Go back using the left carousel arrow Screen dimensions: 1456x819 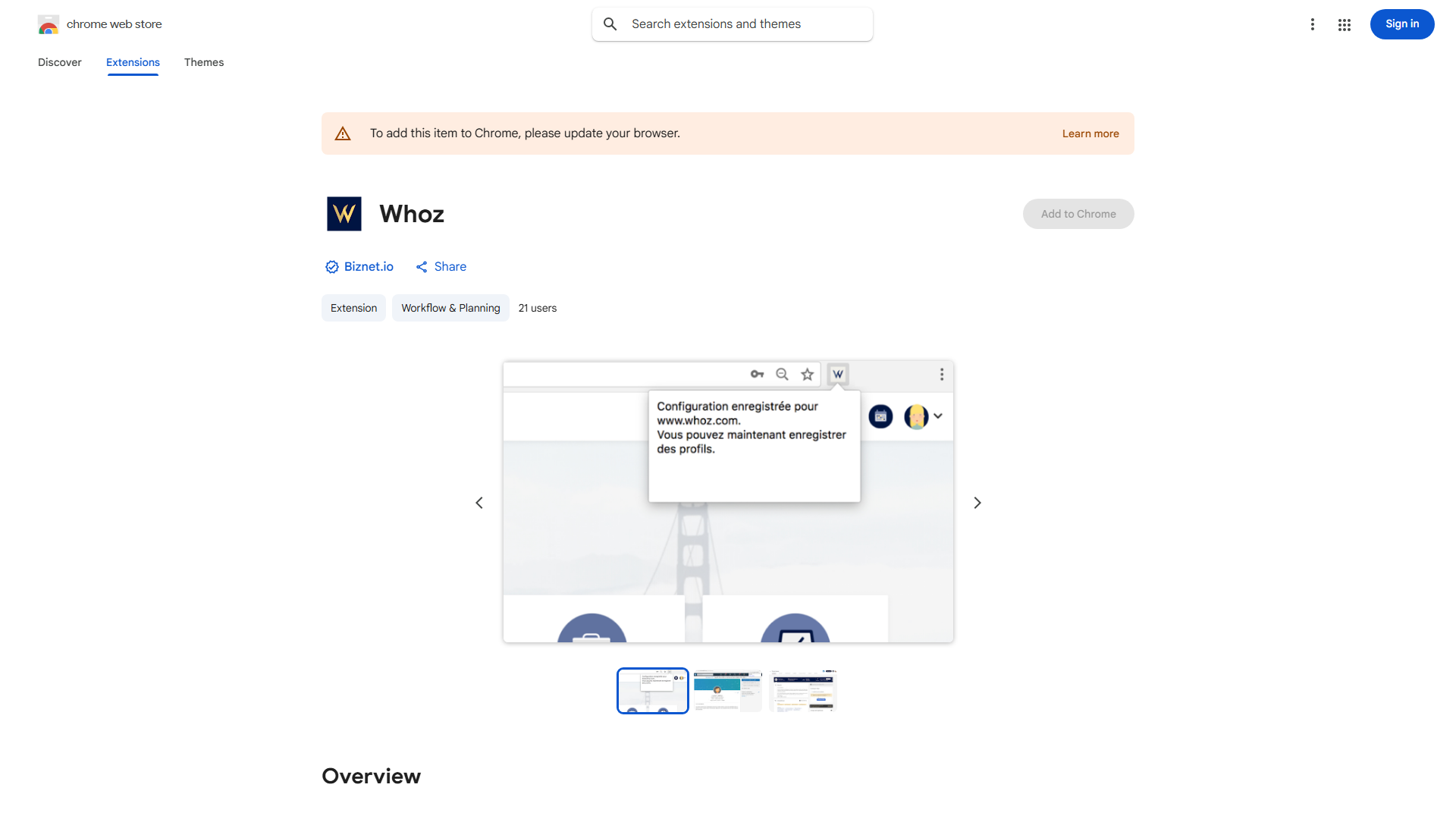(479, 502)
